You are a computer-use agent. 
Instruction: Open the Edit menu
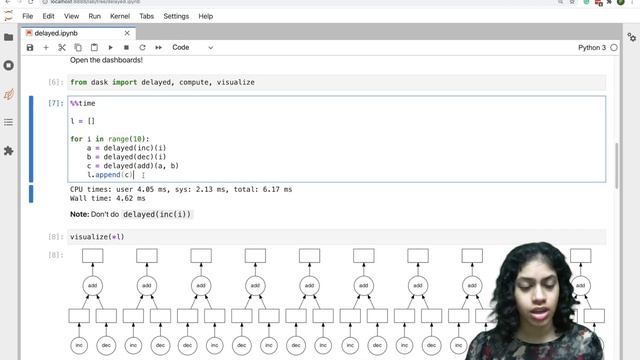point(48,16)
